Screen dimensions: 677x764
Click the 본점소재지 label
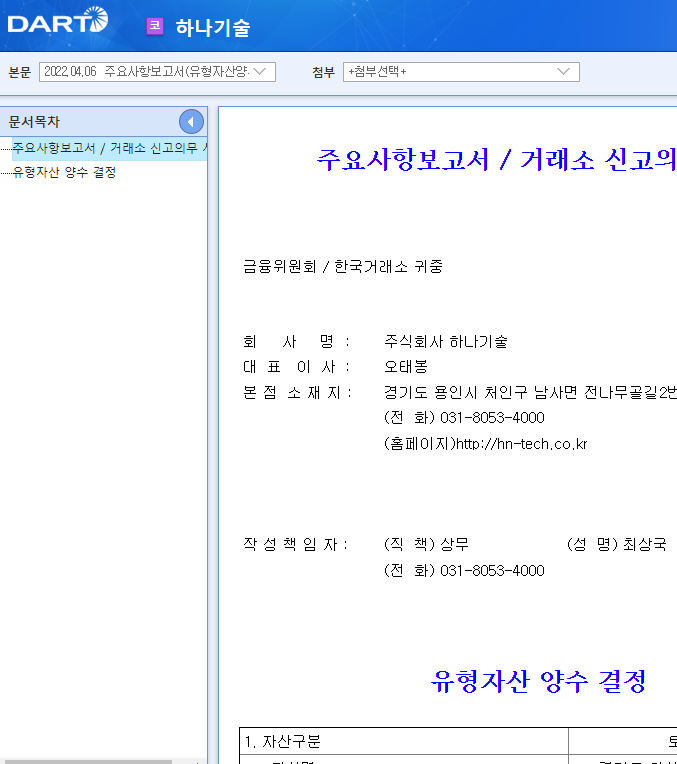pyautogui.click(x=297, y=392)
